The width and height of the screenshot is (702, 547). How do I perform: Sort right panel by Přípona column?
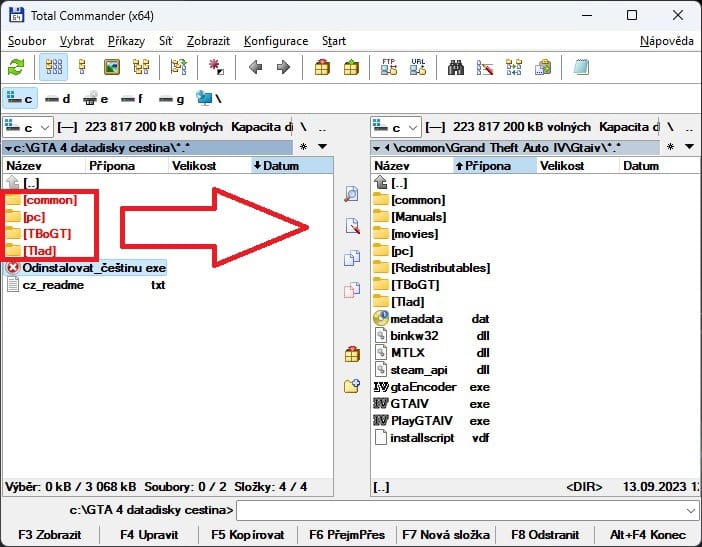495,166
